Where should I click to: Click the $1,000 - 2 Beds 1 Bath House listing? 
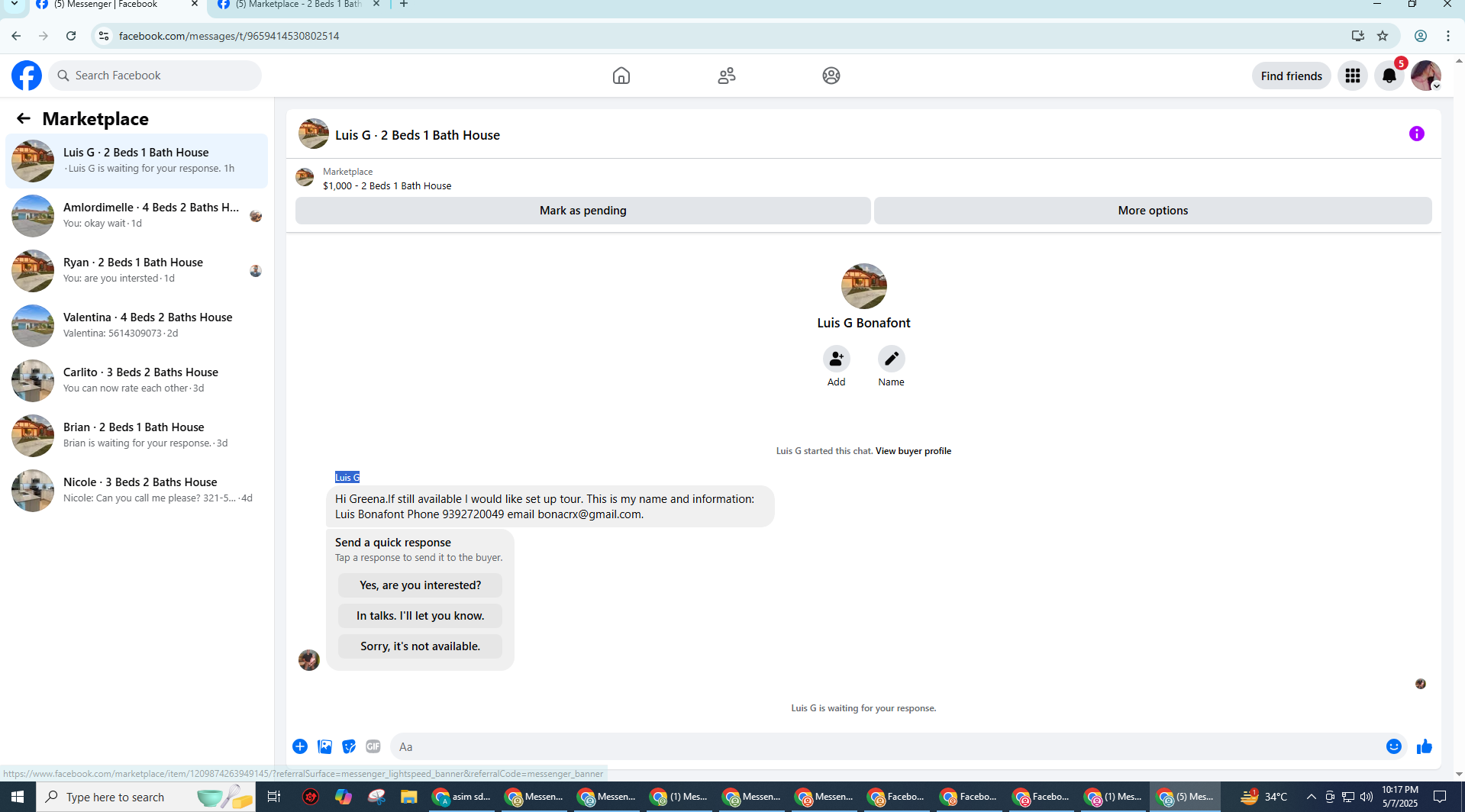click(x=387, y=186)
